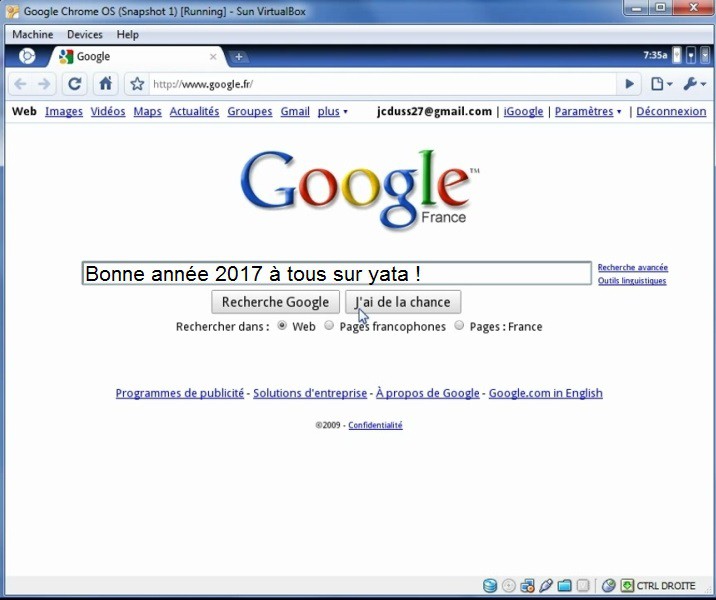
Task: Click the address bar URL field
Action: click(383, 84)
